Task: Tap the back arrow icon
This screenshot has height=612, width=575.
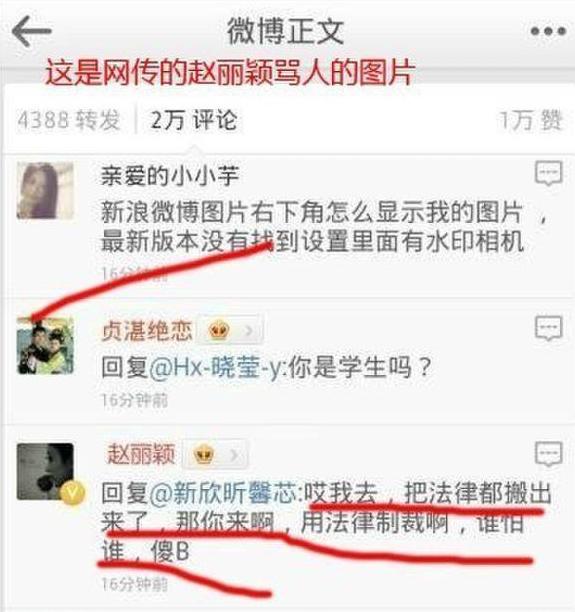Action: click(32, 32)
